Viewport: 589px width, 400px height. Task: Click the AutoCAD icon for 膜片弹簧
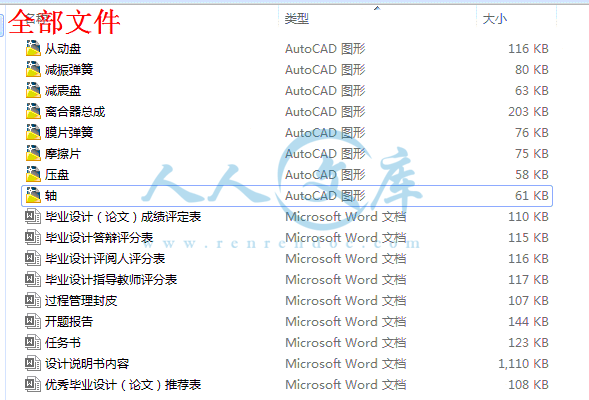(x=33, y=132)
